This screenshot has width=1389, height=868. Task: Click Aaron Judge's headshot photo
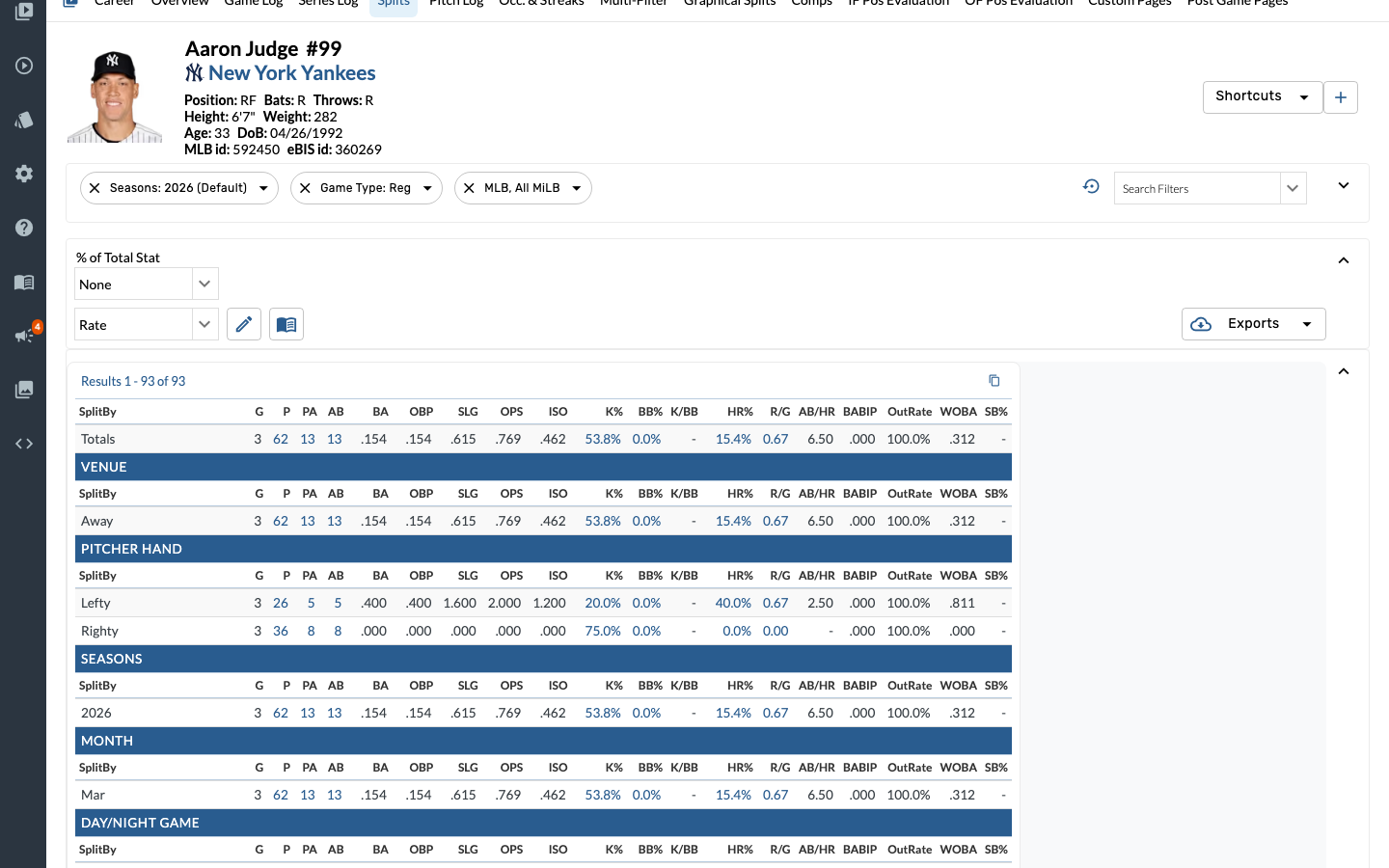click(115, 96)
